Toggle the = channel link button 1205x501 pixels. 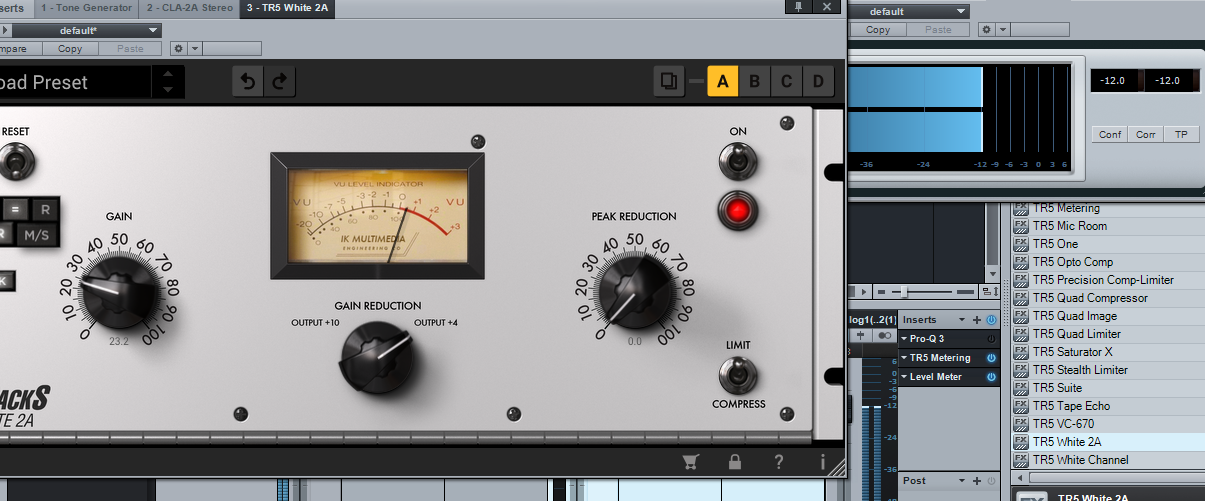[14, 210]
